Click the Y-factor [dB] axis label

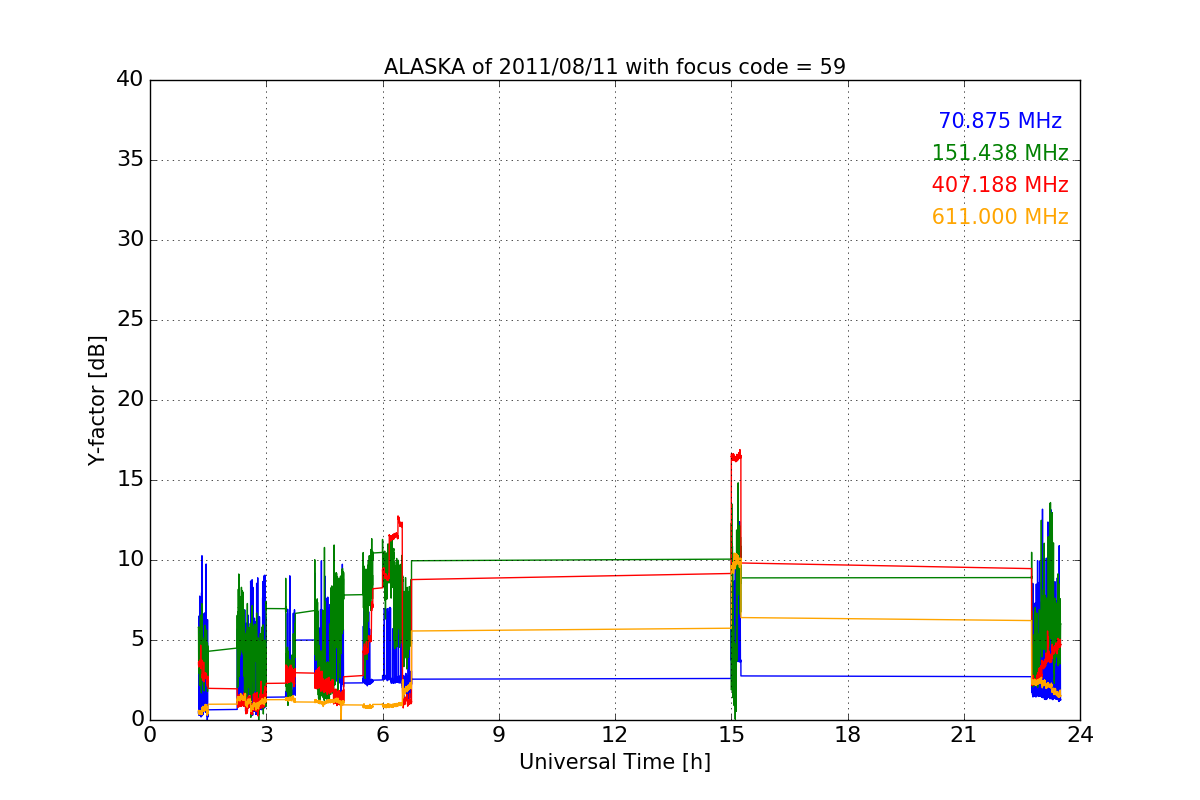tap(96, 400)
